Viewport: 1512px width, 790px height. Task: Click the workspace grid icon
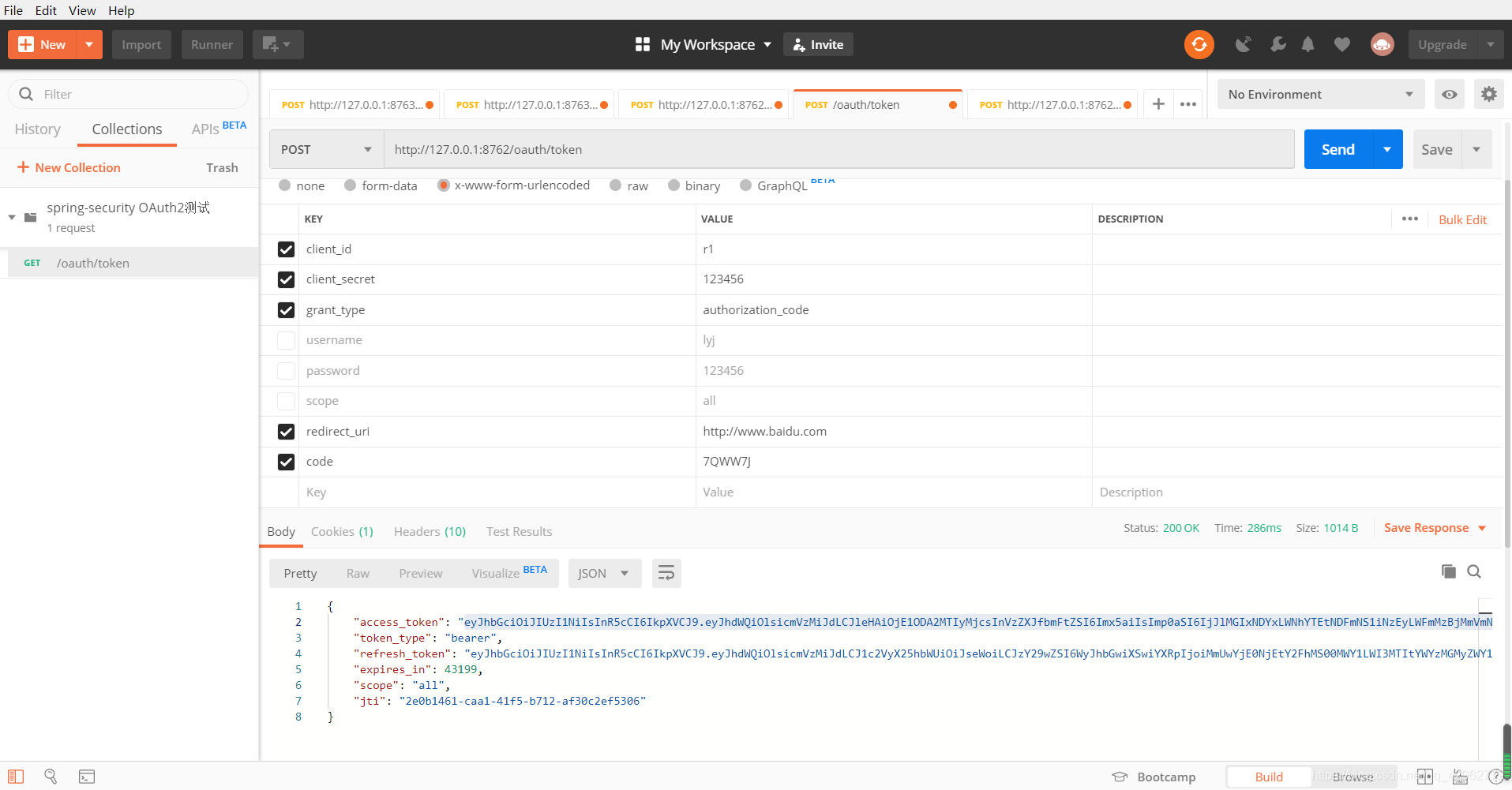click(643, 44)
